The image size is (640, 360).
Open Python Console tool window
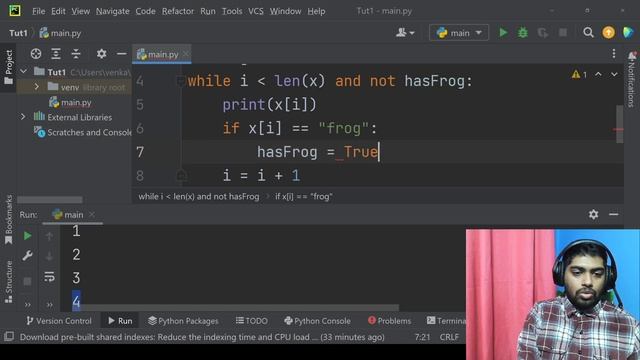click(317, 321)
